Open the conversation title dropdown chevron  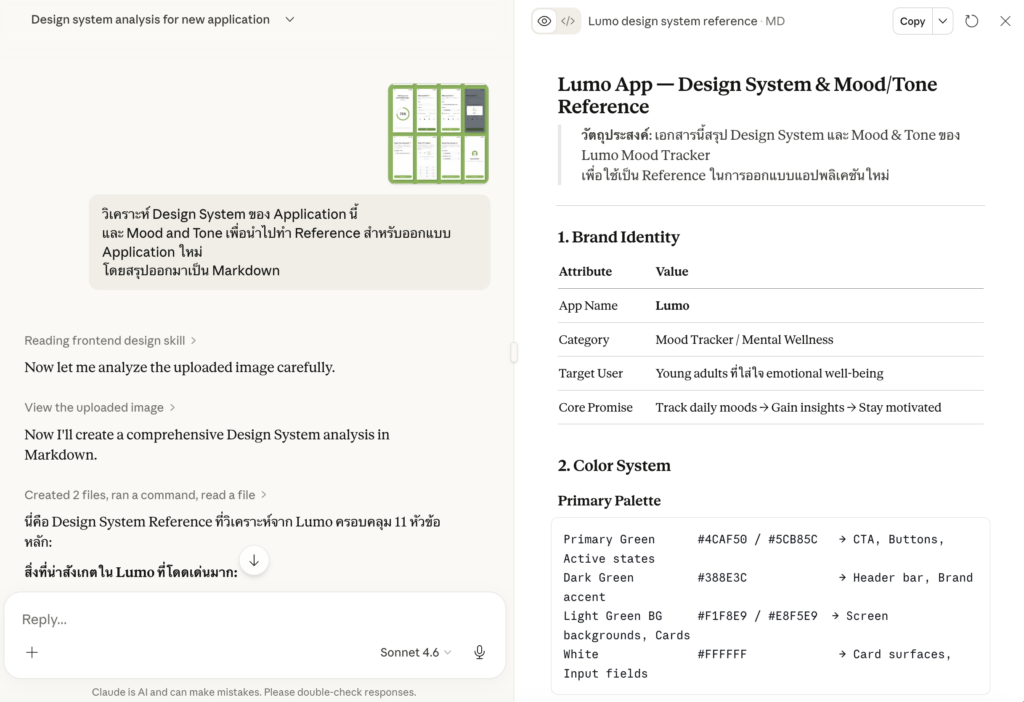[x=290, y=19]
